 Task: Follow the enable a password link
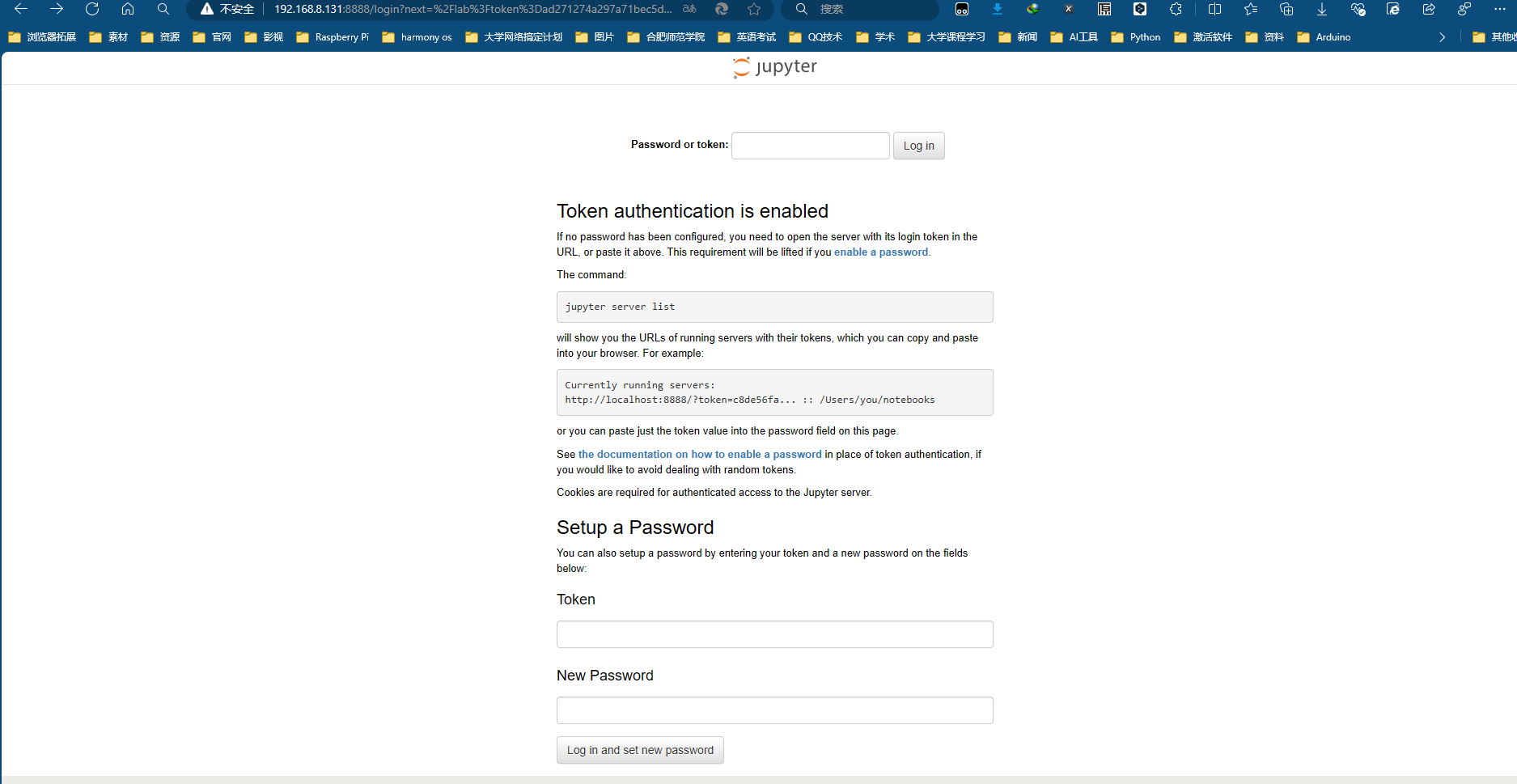pyautogui.click(x=880, y=252)
